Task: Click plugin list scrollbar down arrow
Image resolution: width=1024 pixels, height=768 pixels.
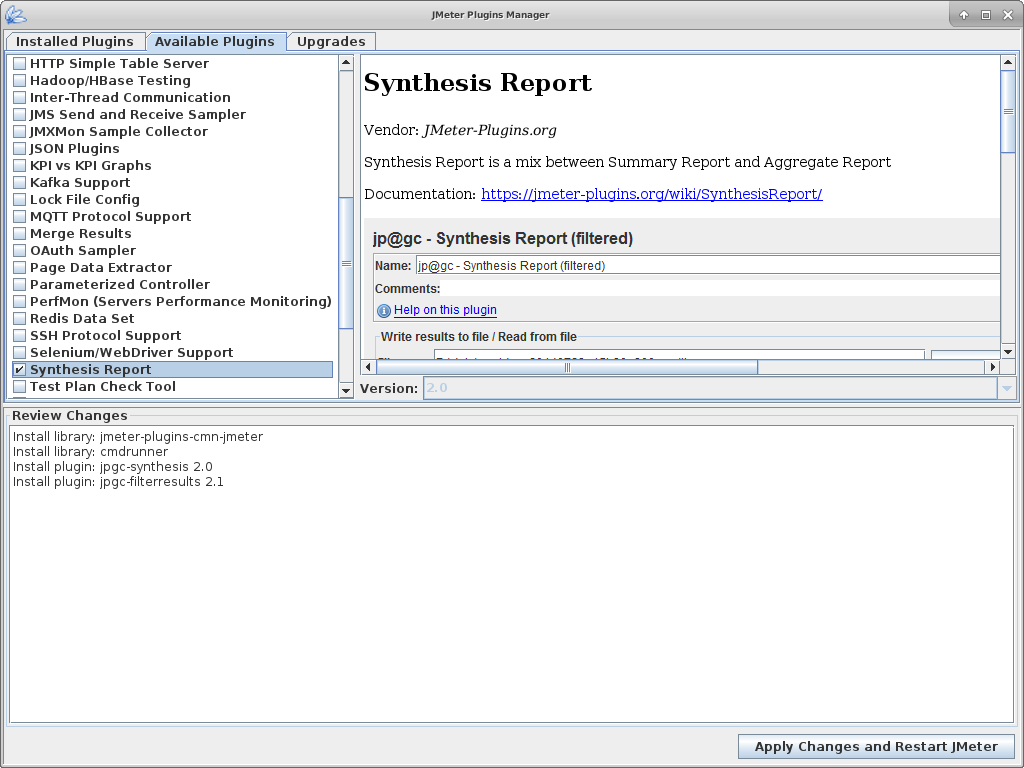Action: pos(346,391)
